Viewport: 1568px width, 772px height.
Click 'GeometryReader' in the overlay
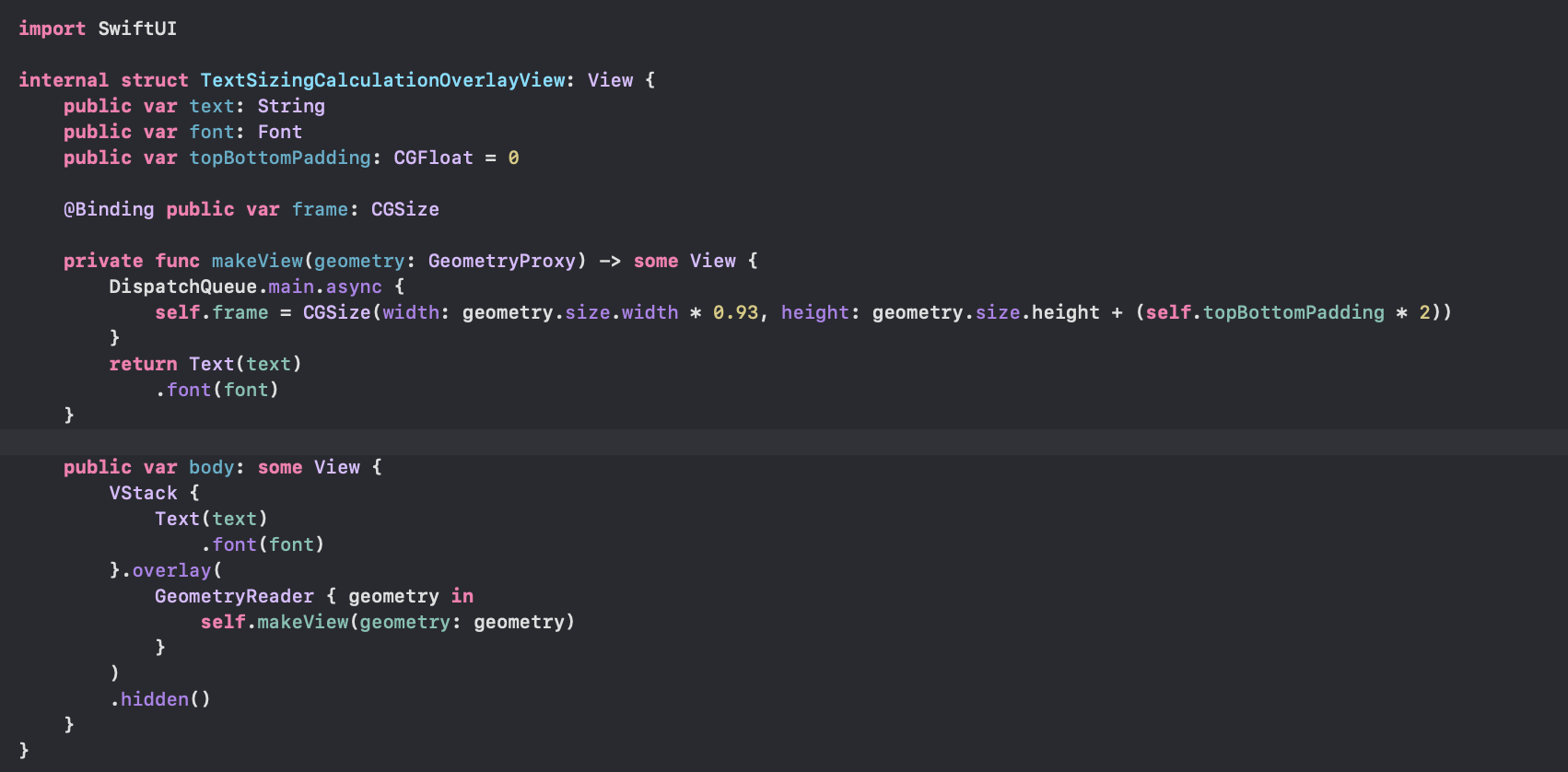tap(234, 596)
